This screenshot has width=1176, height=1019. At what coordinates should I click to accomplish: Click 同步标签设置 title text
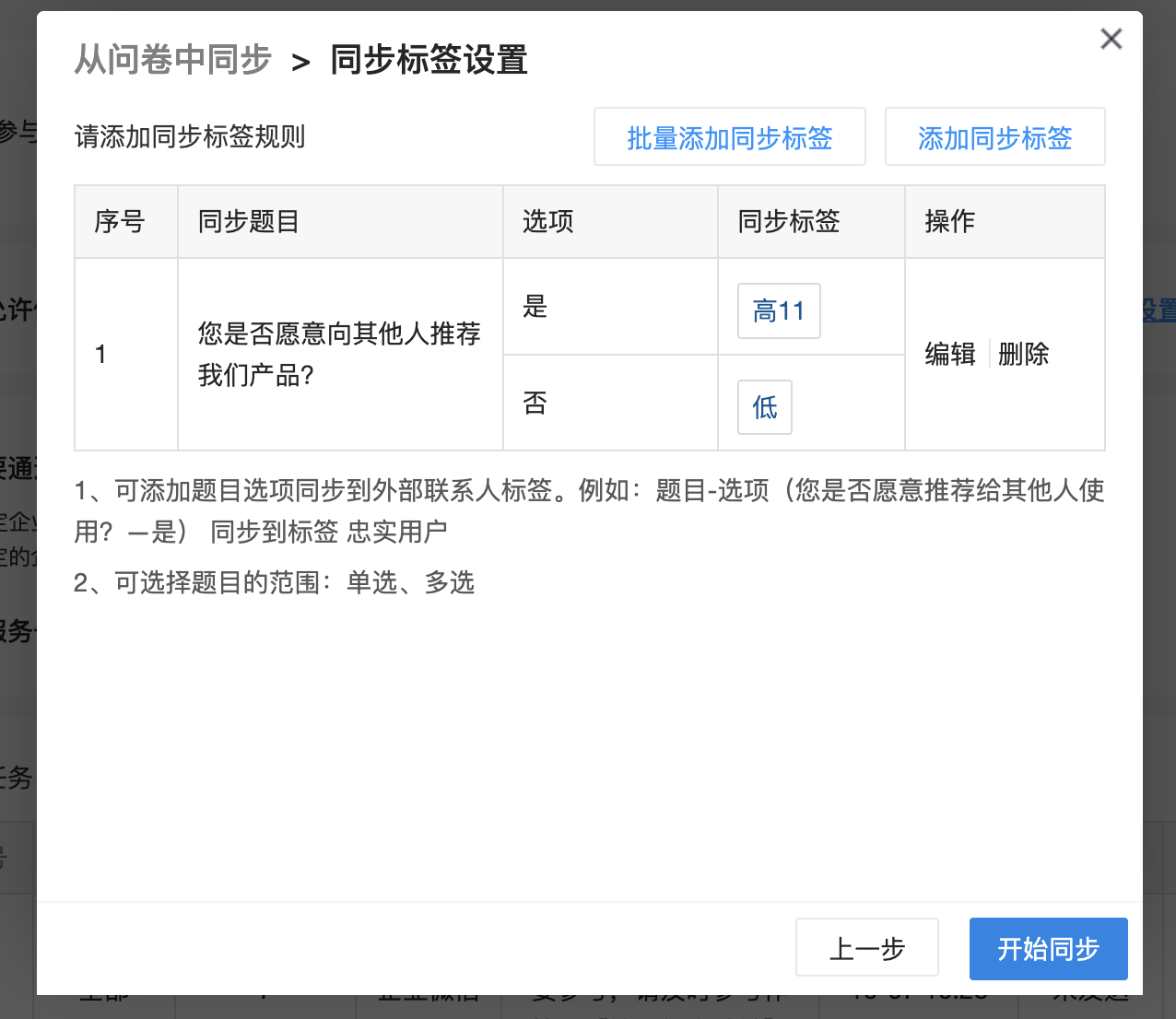[x=429, y=60]
